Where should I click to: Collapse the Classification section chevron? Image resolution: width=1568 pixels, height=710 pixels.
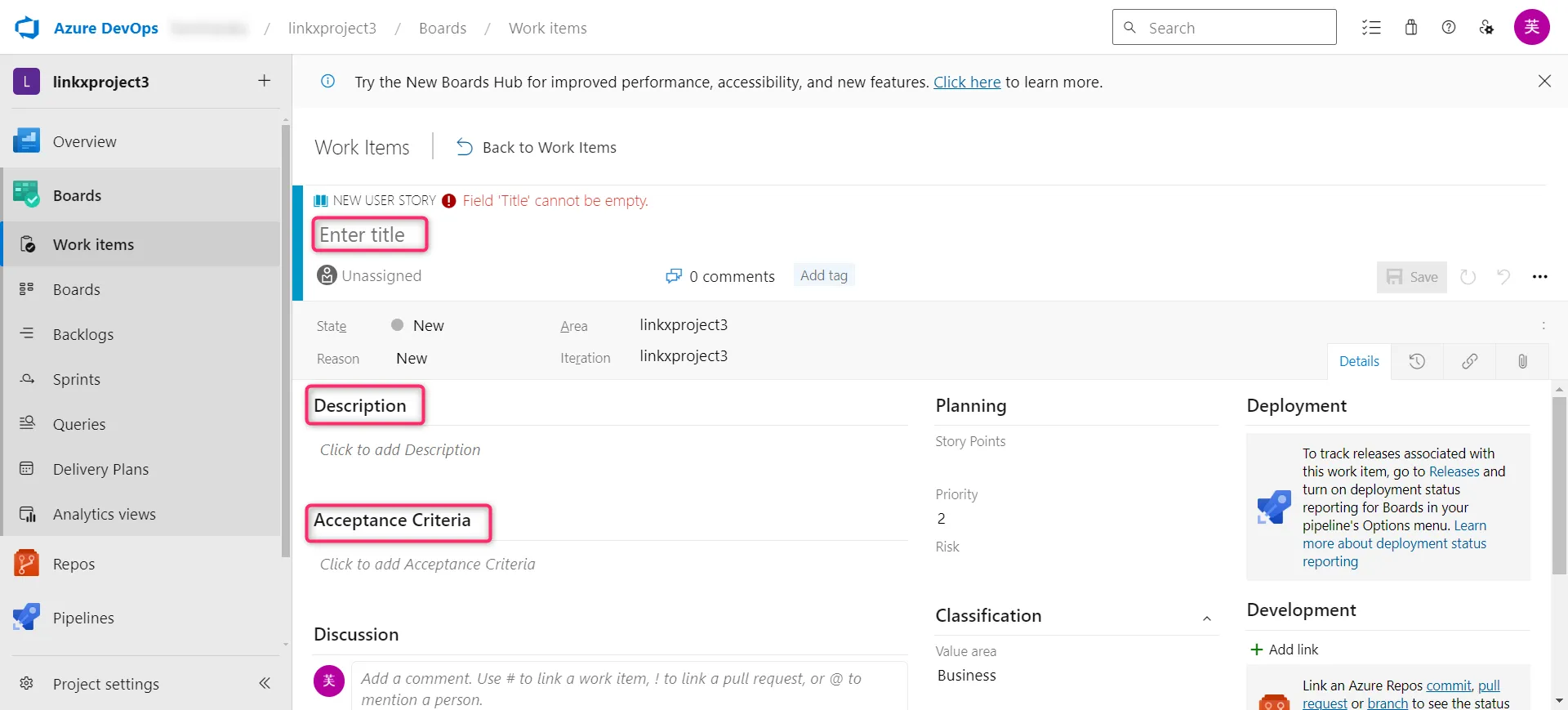(1206, 618)
